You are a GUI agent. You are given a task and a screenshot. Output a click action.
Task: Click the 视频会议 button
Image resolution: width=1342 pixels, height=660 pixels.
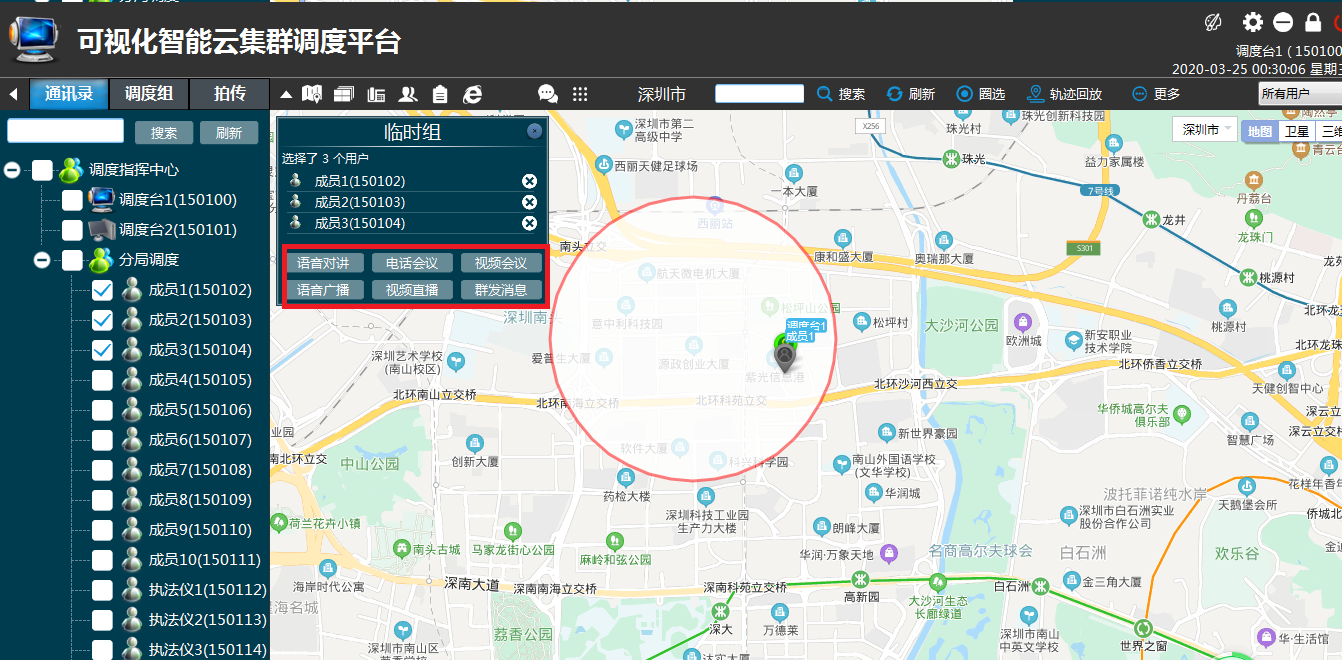[501, 263]
